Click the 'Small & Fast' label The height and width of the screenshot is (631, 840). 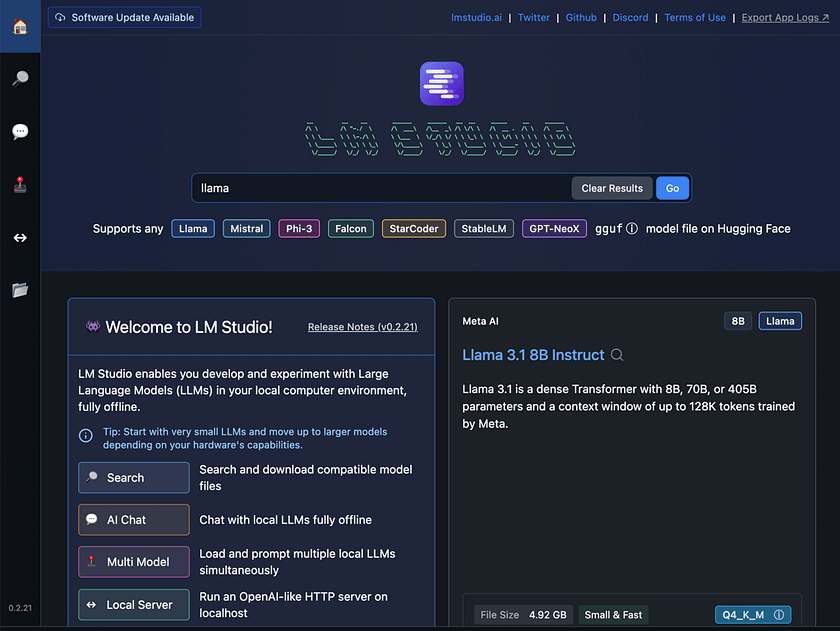[x=613, y=615]
